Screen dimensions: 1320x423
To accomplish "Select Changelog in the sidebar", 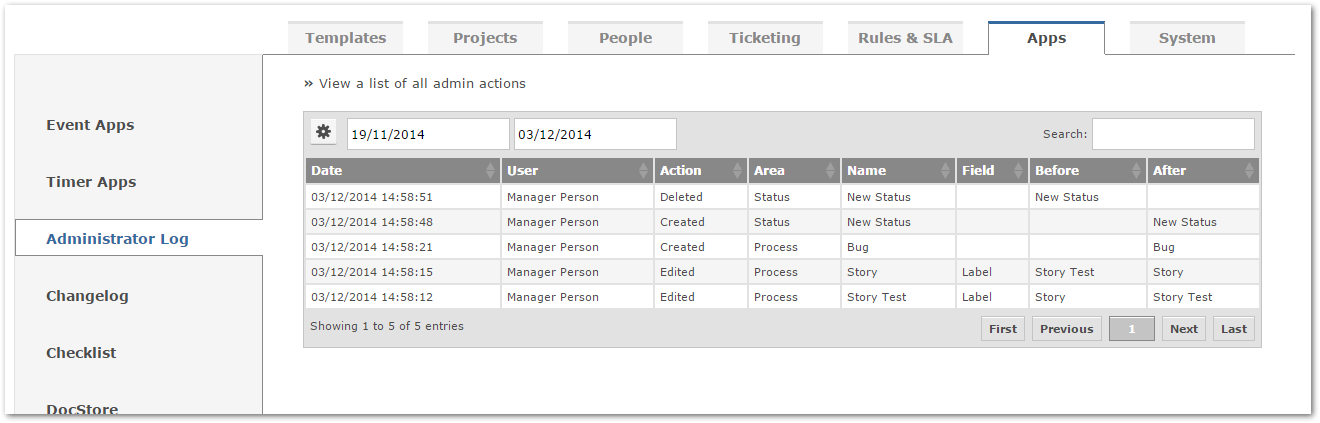I will click(87, 296).
